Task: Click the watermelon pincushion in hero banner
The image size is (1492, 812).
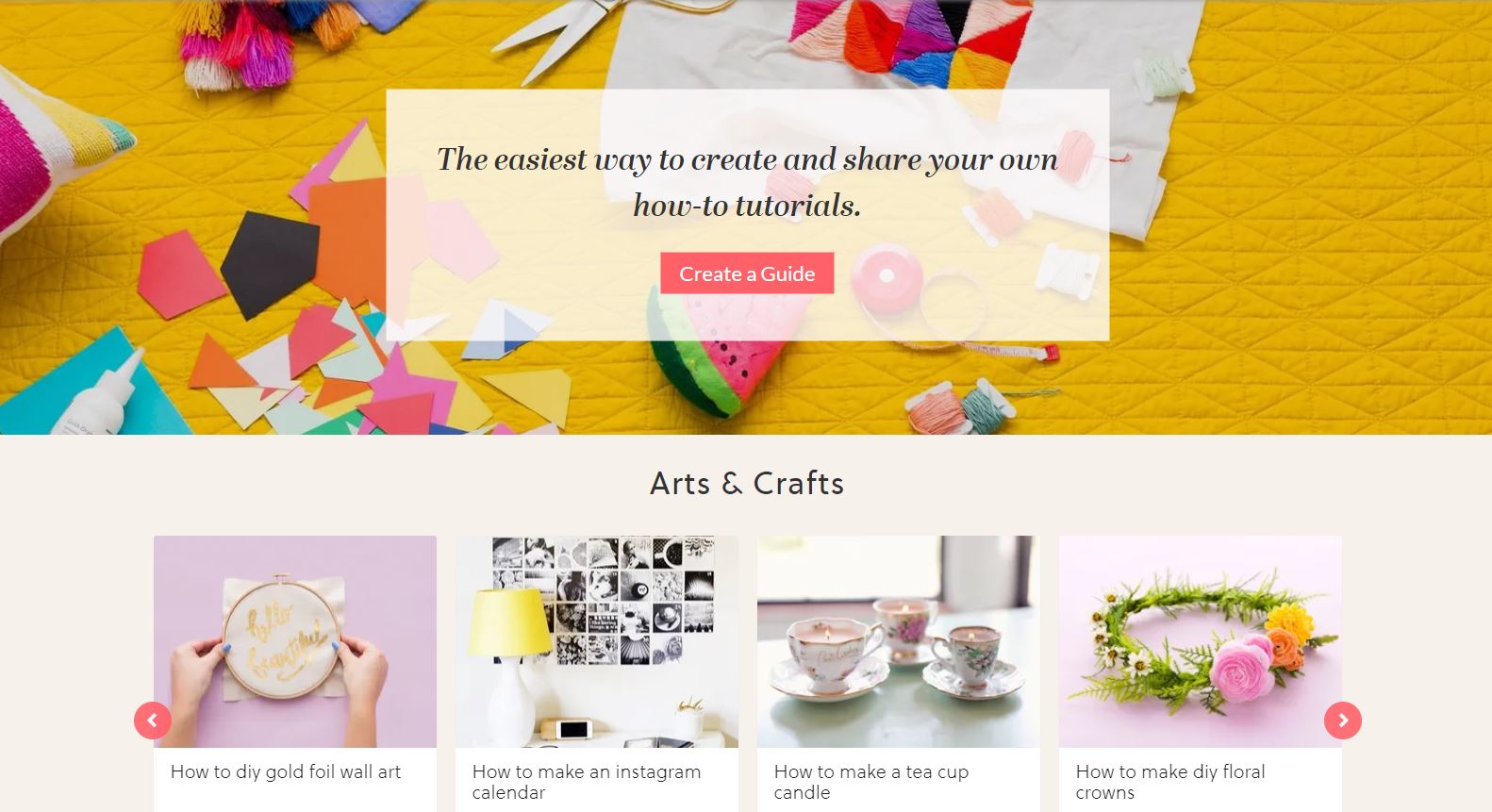Action: (709, 351)
